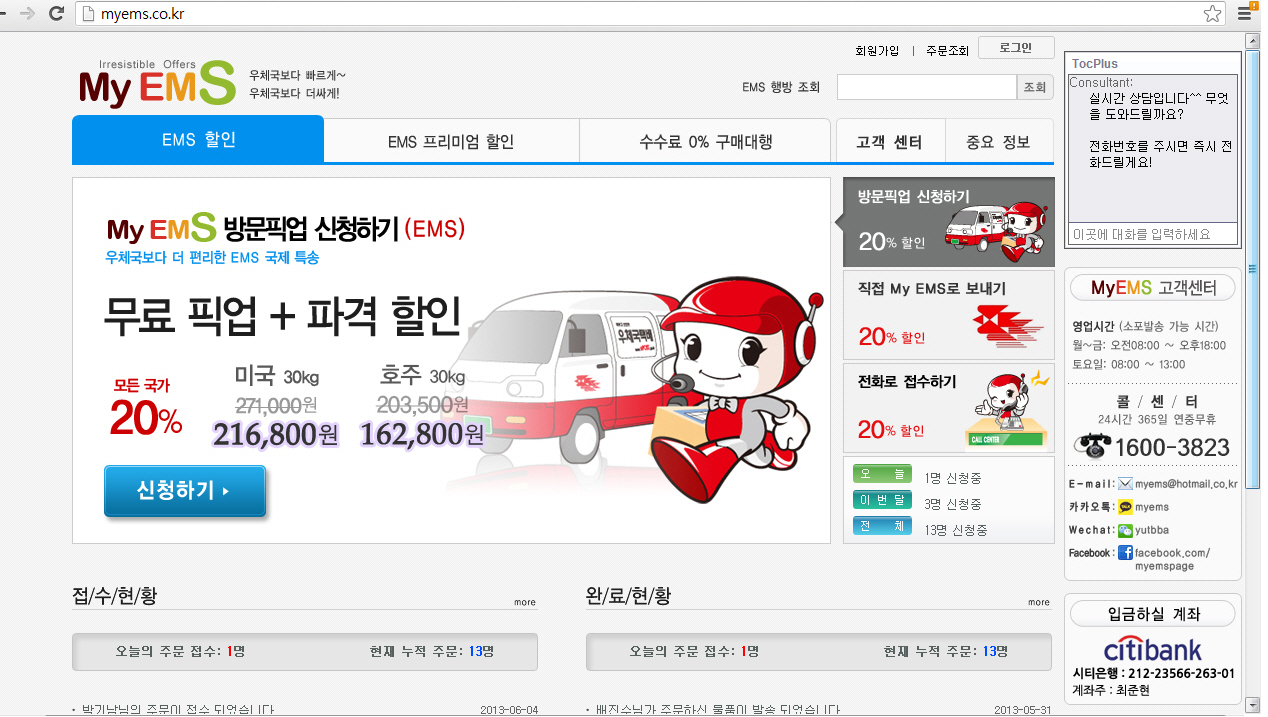This screenshot has height=717, width=1268.
Task: Click the 회원가입 link
Action: (x=877, y=50)
